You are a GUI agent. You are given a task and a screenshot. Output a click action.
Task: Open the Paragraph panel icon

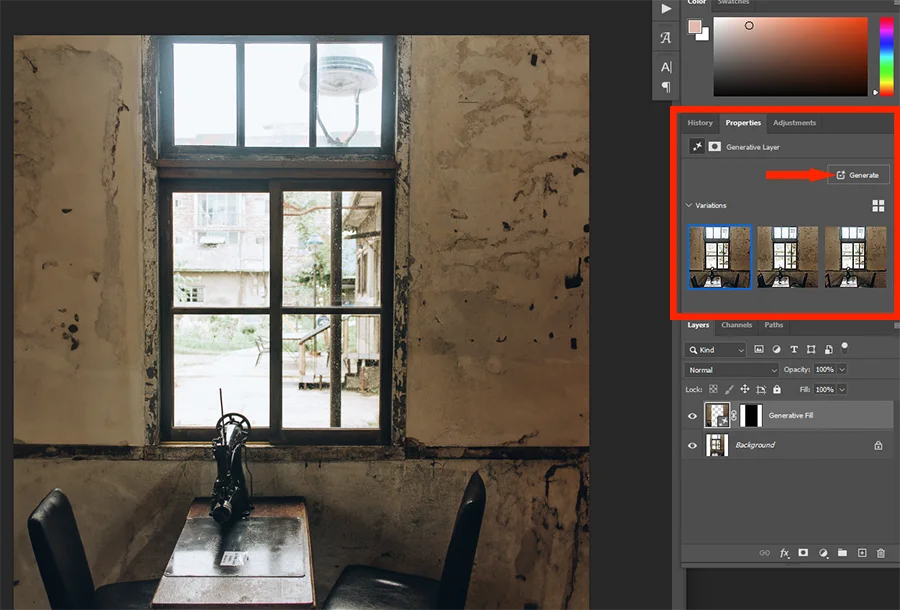pos(666,87)
